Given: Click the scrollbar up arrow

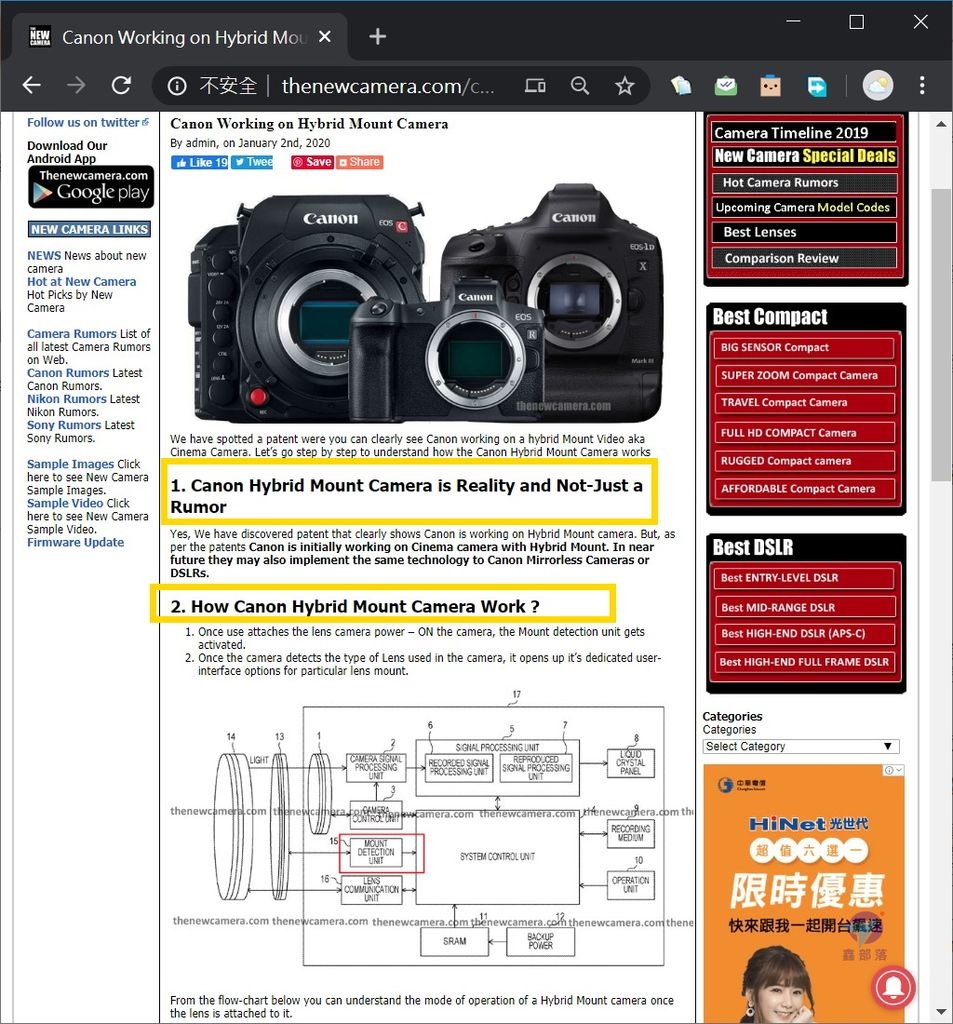Looking at the screenshot, I should pos(941,123).
